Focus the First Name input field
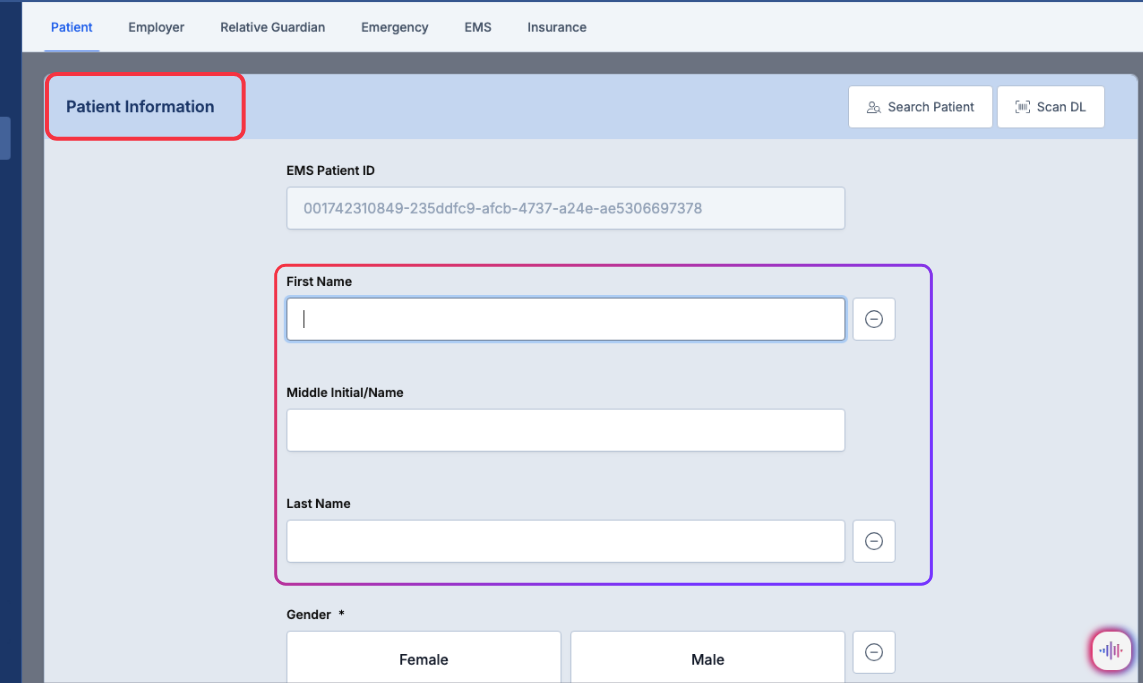1143x683 pixels. click(565, 319)
